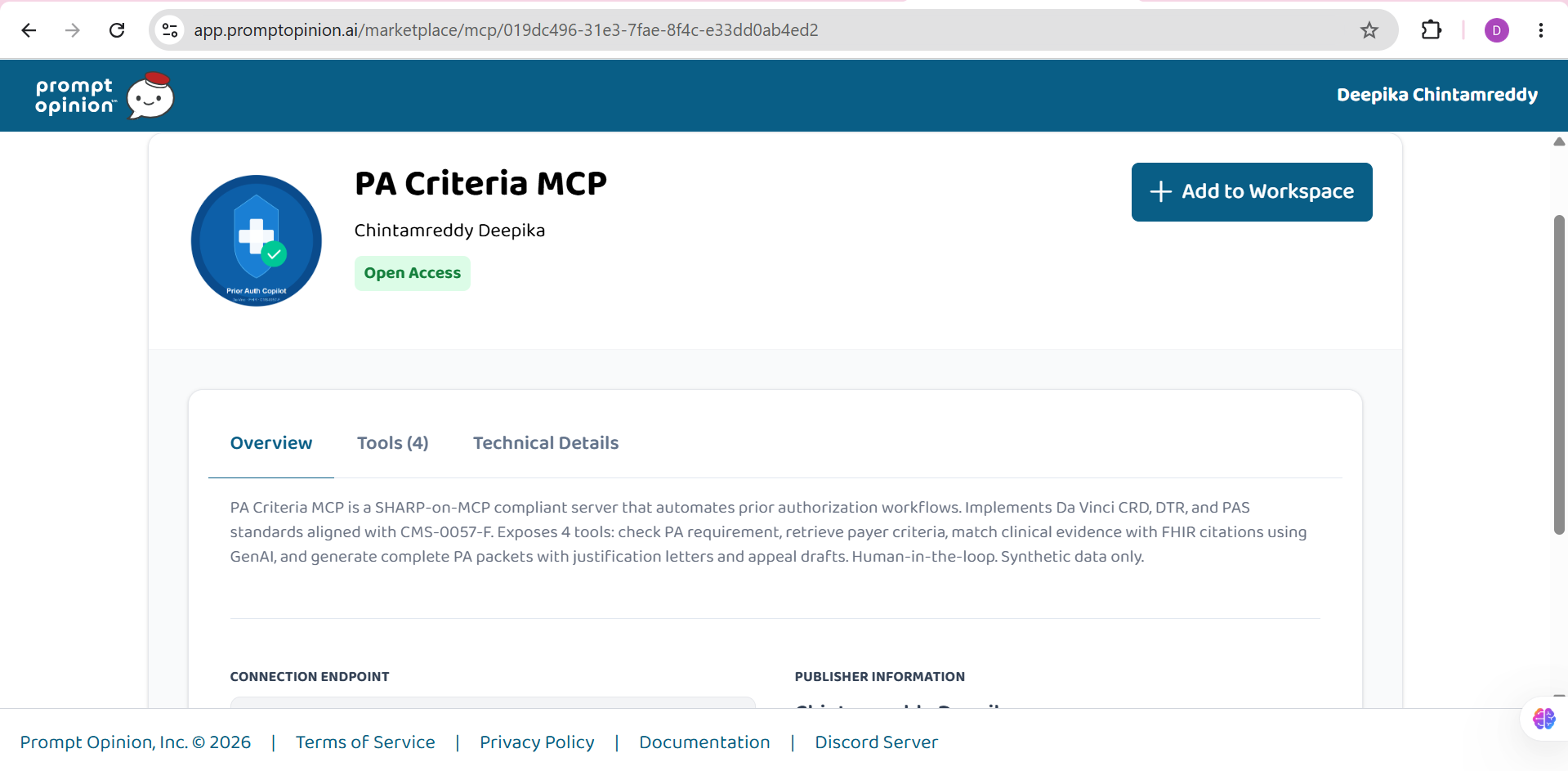The height and width of the screenshot is (771, 1568).
Task: Switch to the Technical Details tab
Action: click(x=546, y=443)
